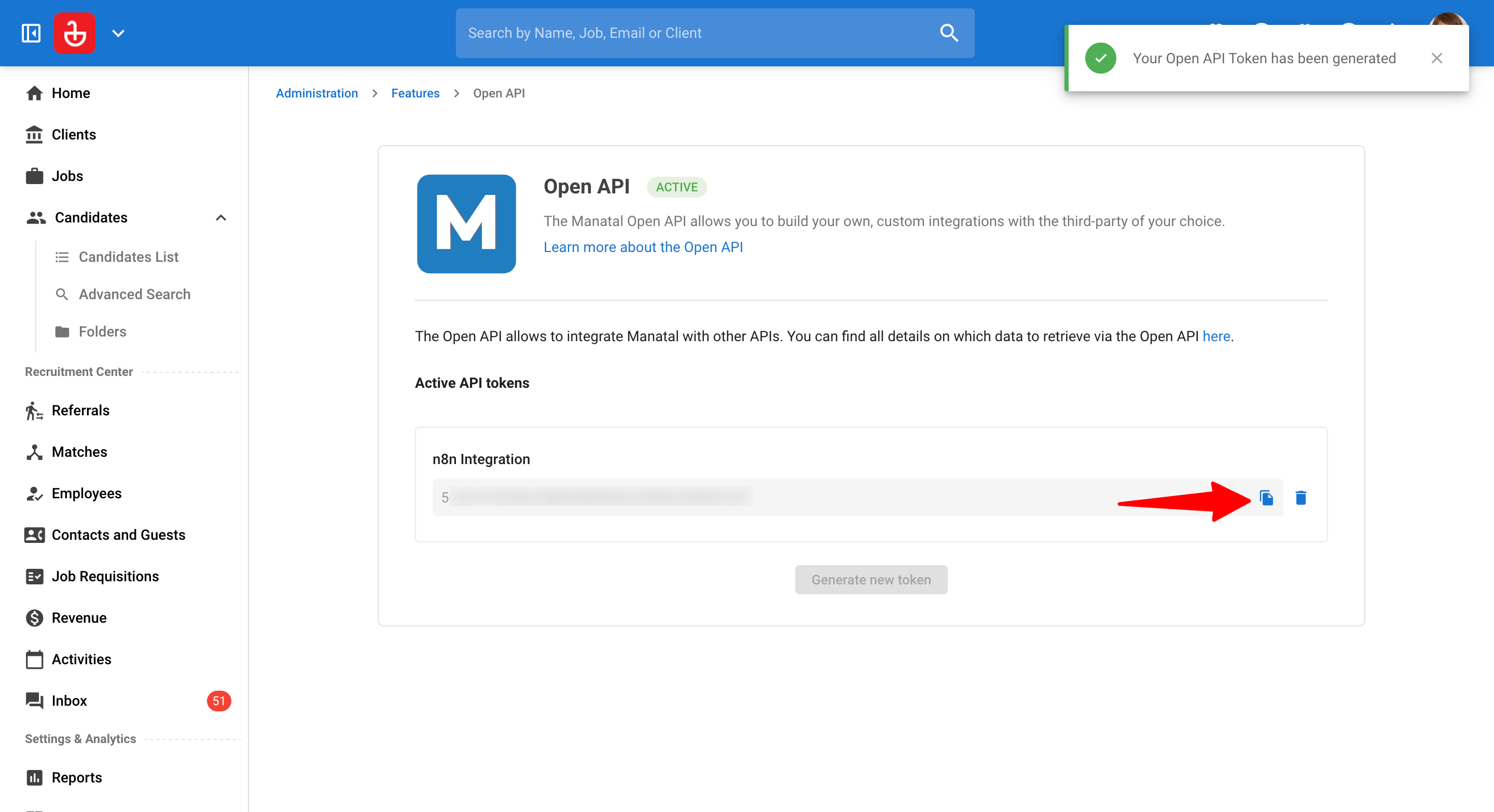Click the ACTIVE status badge
The width and height of the screenshot is (1494, 812).
pos(677,187)
